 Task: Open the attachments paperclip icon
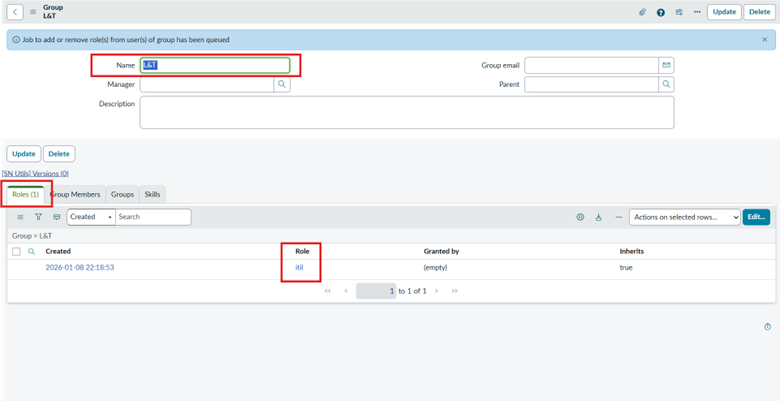(x=642, y=12)
